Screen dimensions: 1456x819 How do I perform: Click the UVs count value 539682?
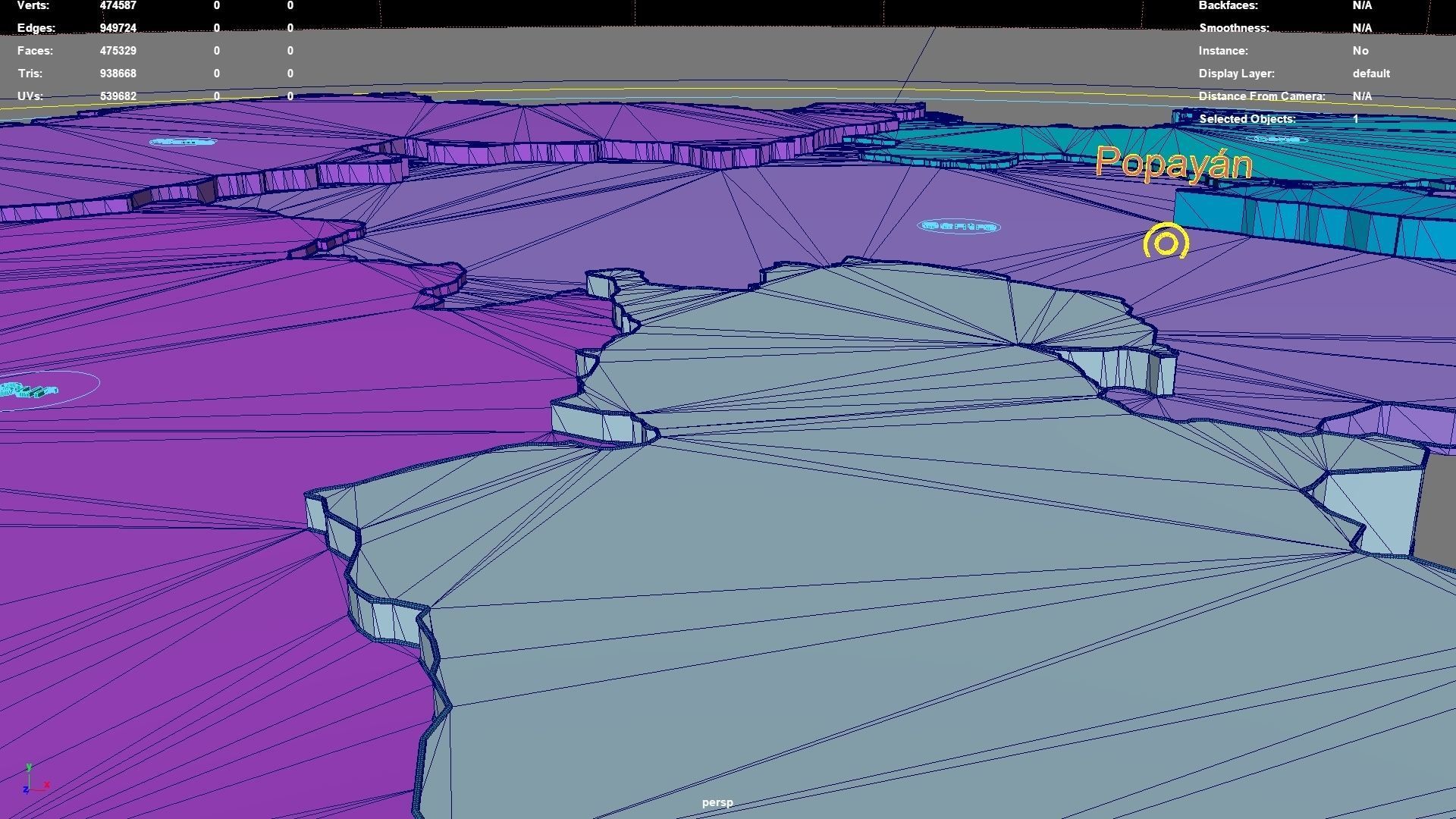(x=118, y=96)
